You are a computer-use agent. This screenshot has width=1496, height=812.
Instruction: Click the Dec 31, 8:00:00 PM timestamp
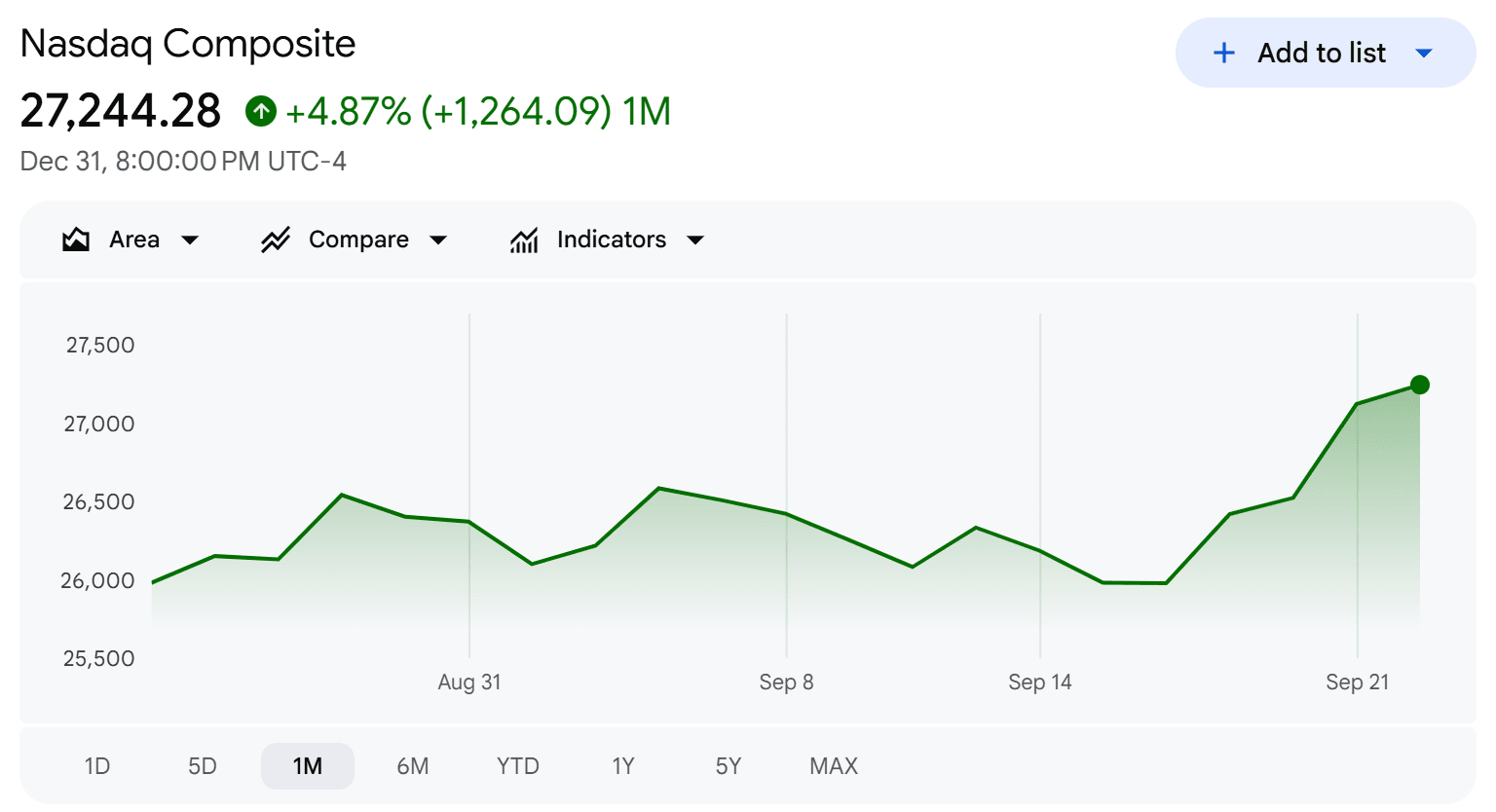(183, 162)
